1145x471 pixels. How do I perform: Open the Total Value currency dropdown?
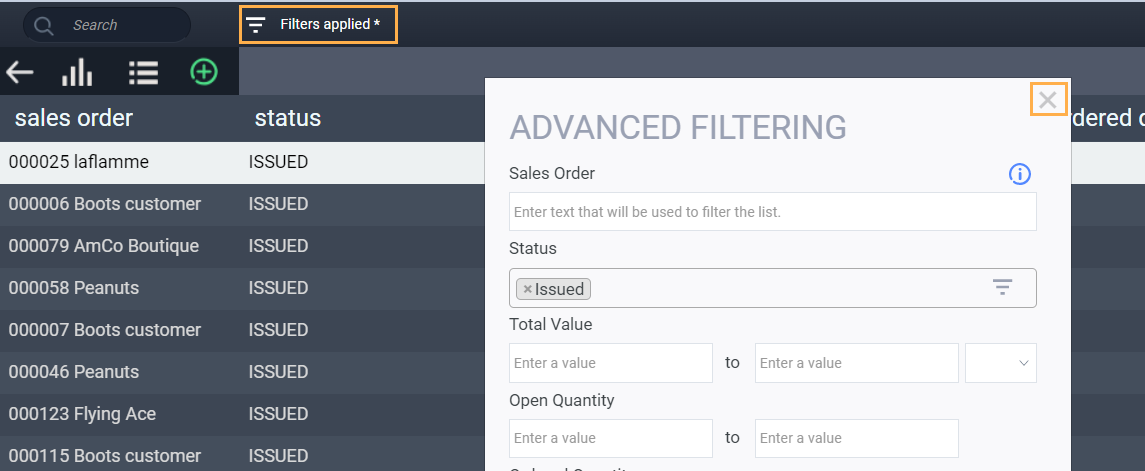[1000, 363]
